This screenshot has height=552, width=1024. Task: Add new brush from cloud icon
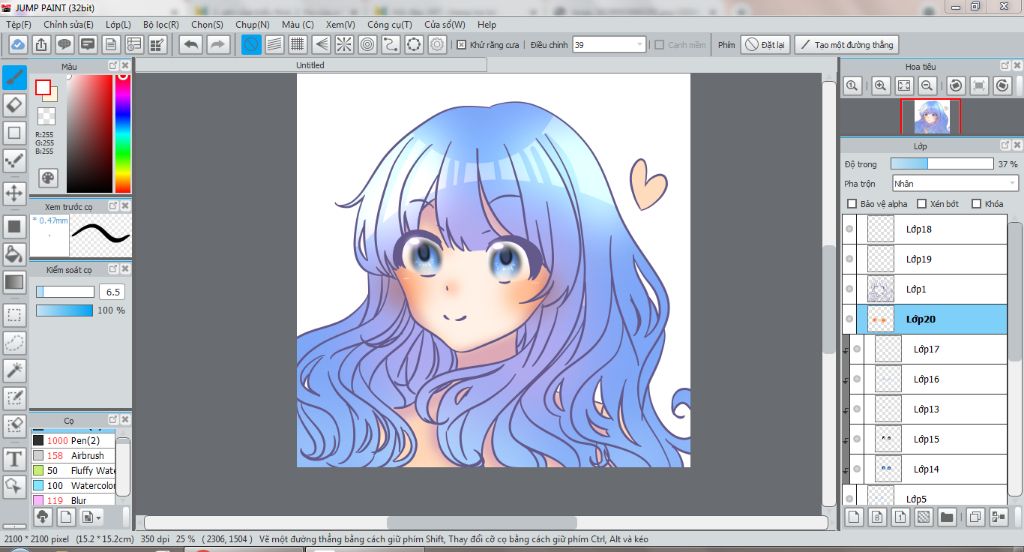pos(42,517)
